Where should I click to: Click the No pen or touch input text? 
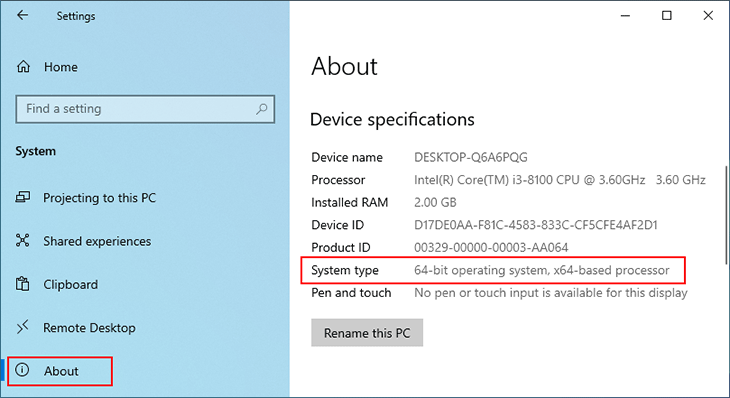coord(551,293)
